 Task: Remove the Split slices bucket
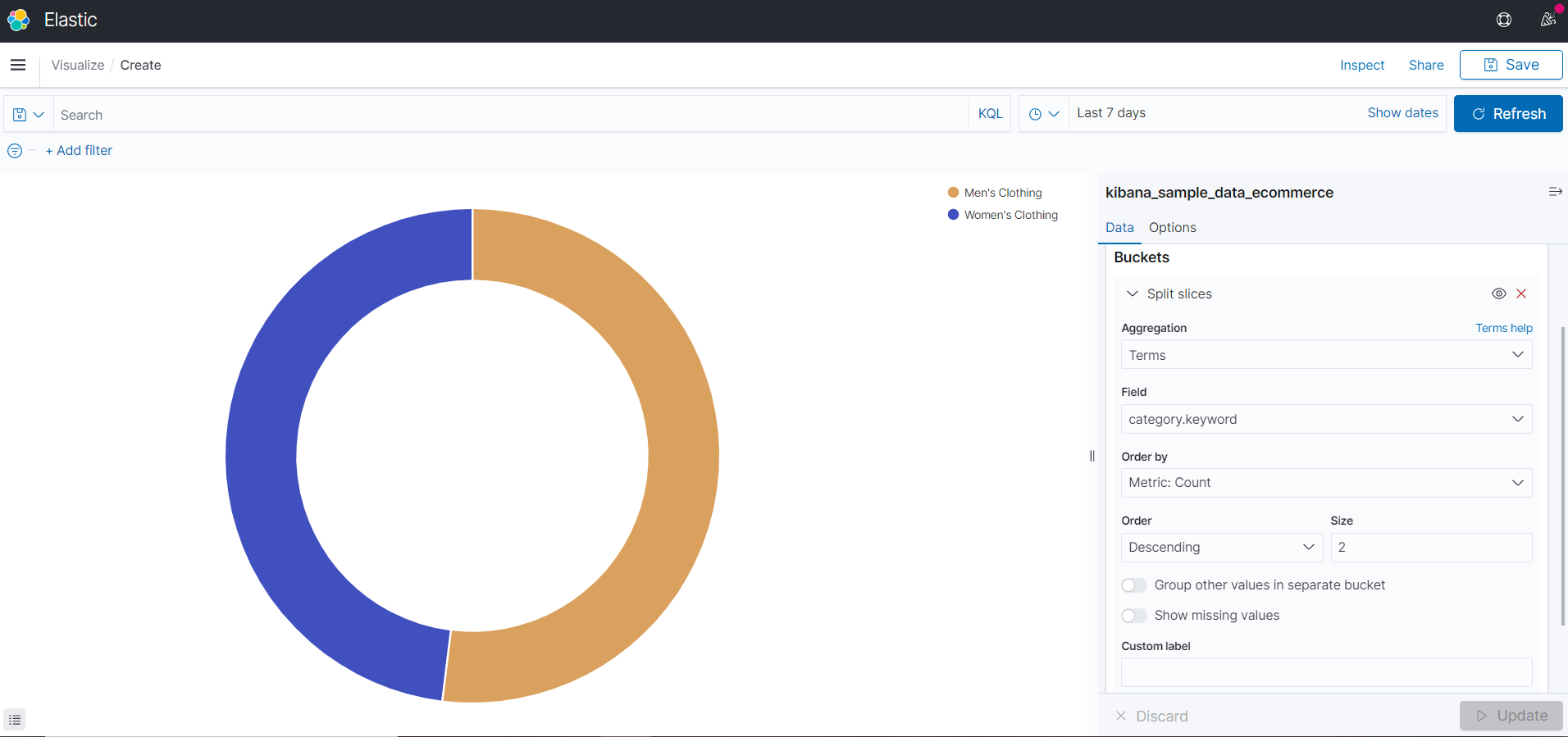point(1521,293)
